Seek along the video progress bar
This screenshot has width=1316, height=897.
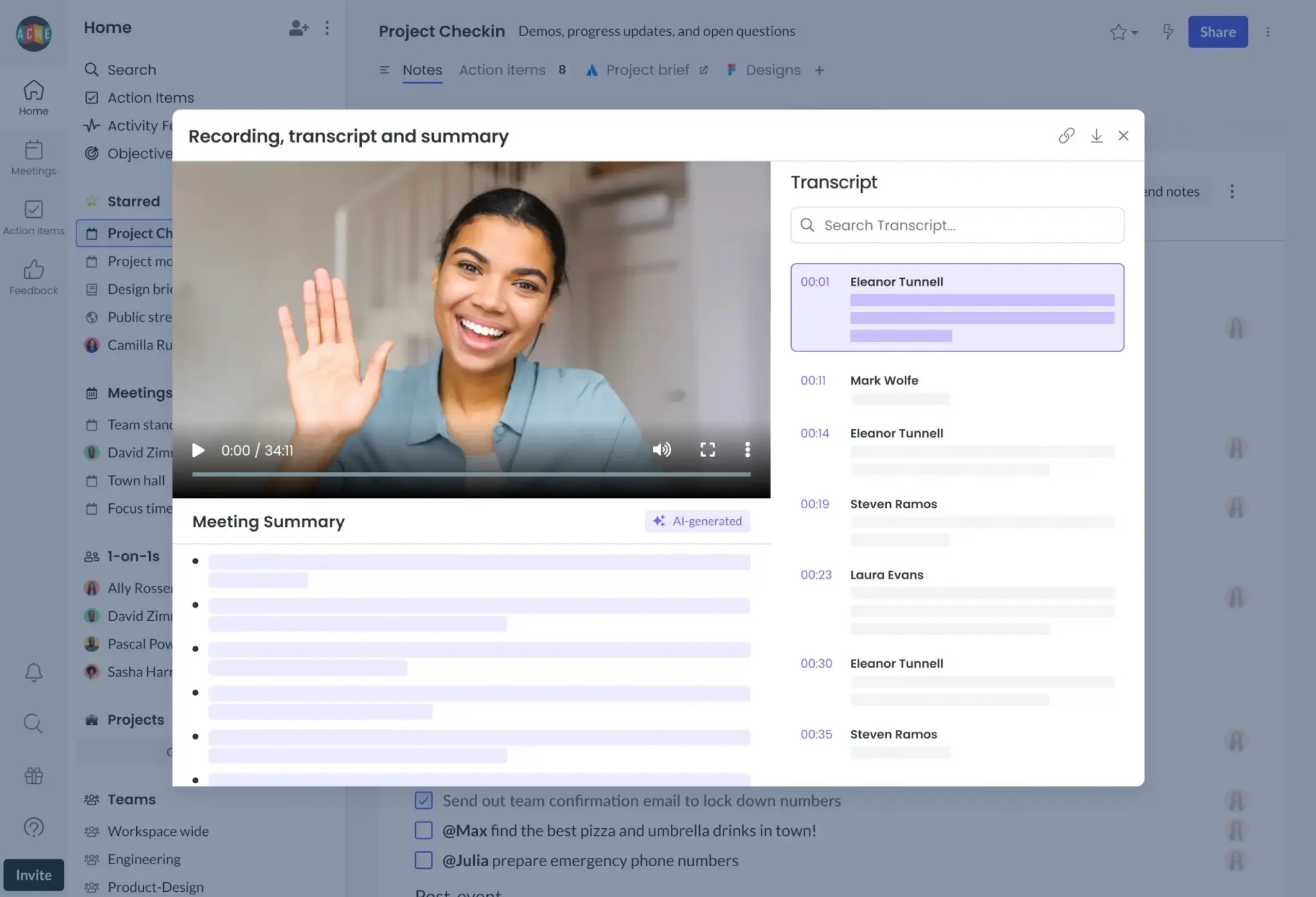[x=471, y=474]
